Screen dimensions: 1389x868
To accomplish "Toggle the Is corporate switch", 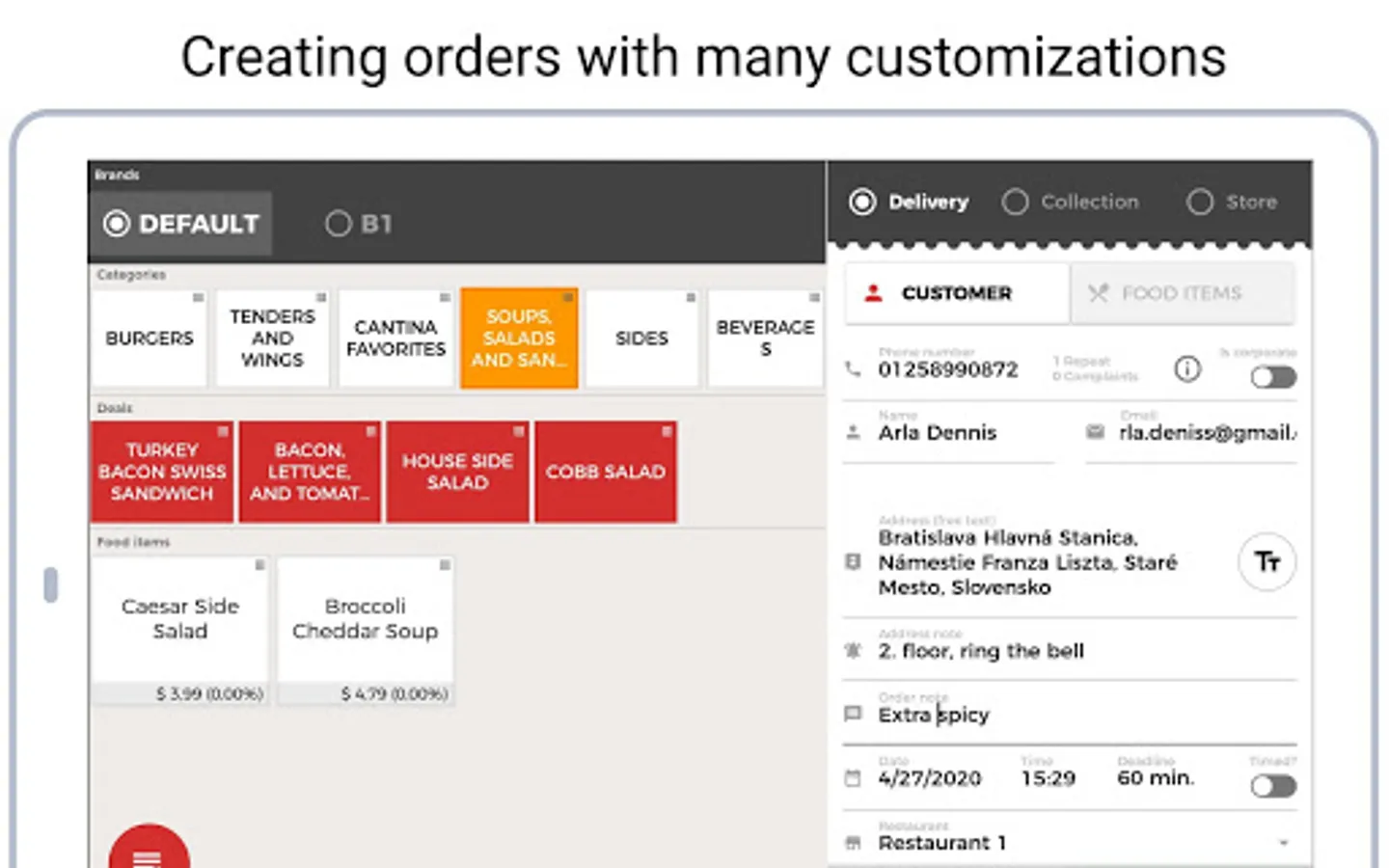I will 1273,377.
